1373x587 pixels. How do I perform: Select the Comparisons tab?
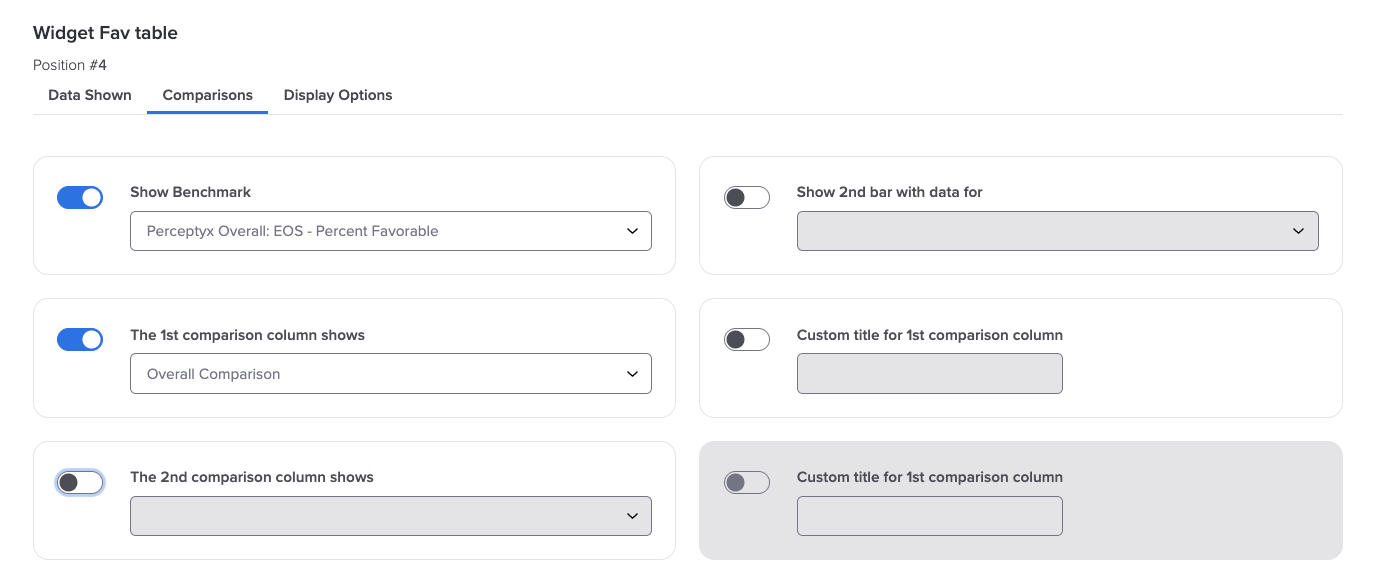point(207,95)
